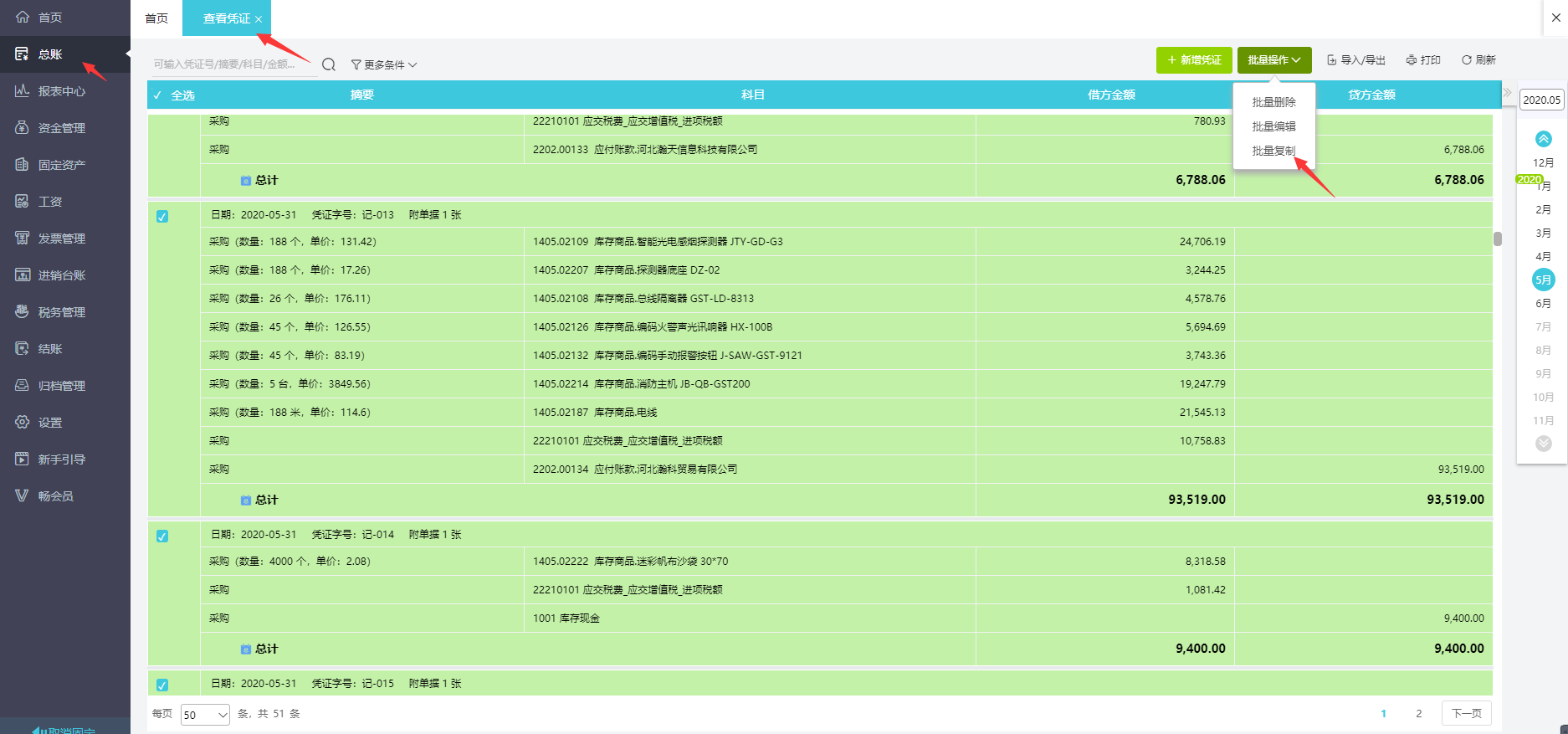Select 12月 in the month selector
Screen dimensions: 1568x734
click(1544, 162)
